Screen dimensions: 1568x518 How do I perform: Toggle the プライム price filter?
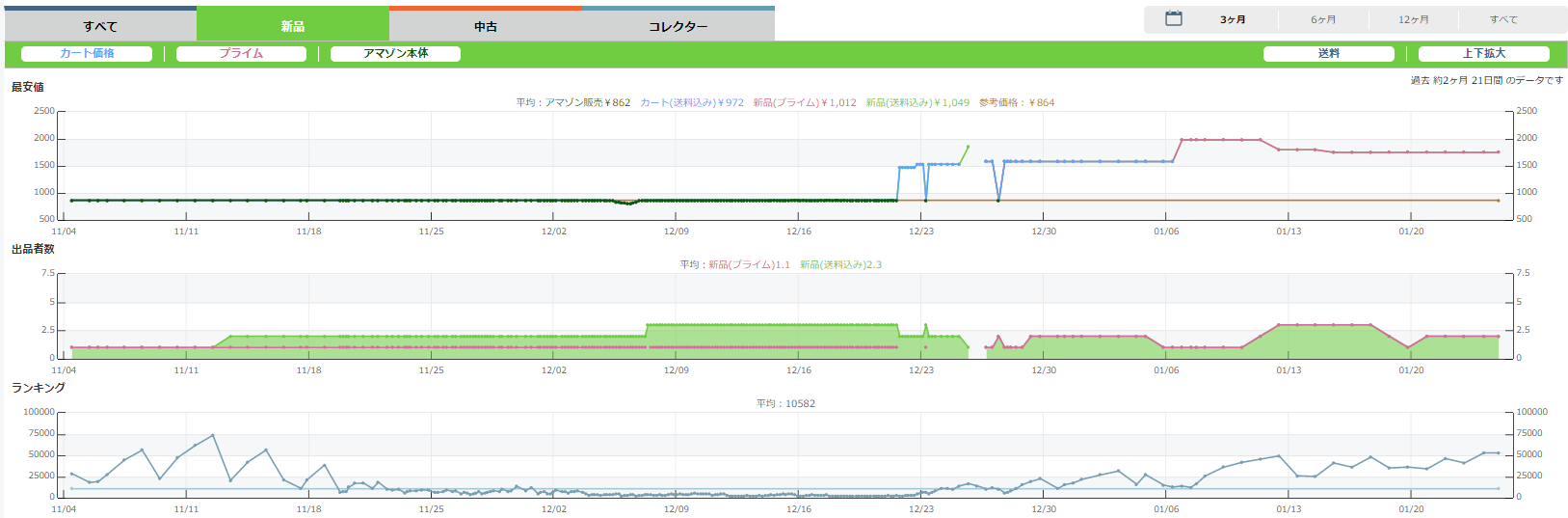point(241,54)
